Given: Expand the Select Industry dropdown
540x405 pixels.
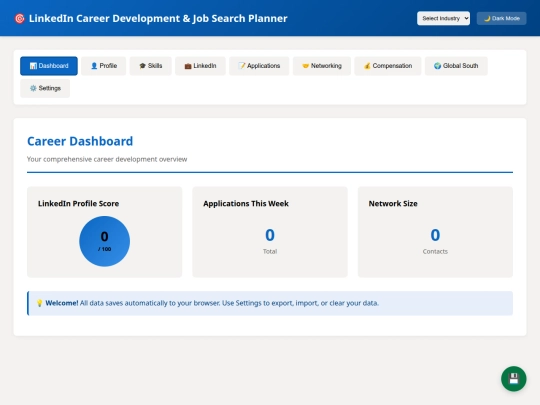Looking at the screenshot, I should point(443,18).
